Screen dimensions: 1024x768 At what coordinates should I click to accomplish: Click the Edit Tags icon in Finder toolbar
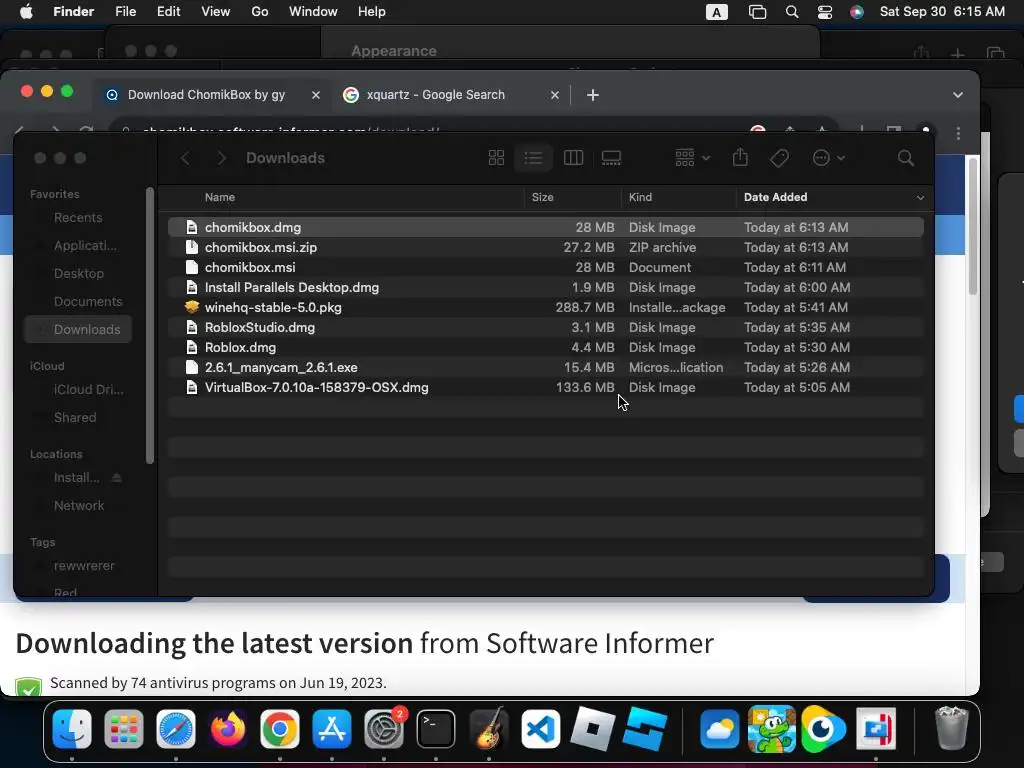tap(779, 158)
